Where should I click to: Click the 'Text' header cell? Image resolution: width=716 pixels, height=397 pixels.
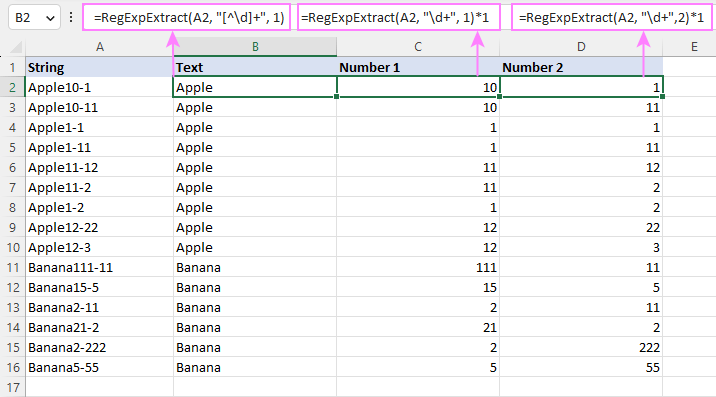pyautogui.click(x=255, y=67)
